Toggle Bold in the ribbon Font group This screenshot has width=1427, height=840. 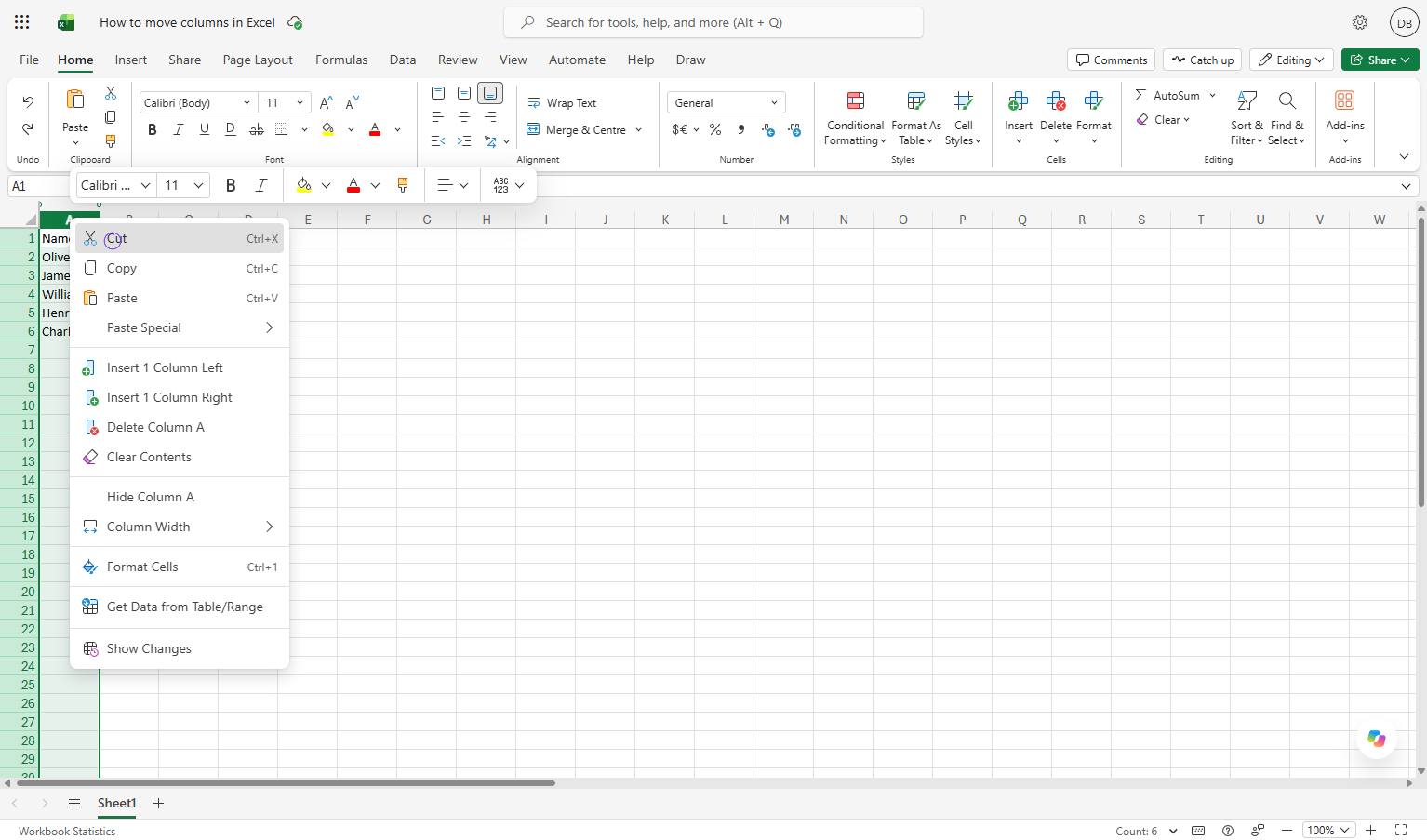click(153, 129)
